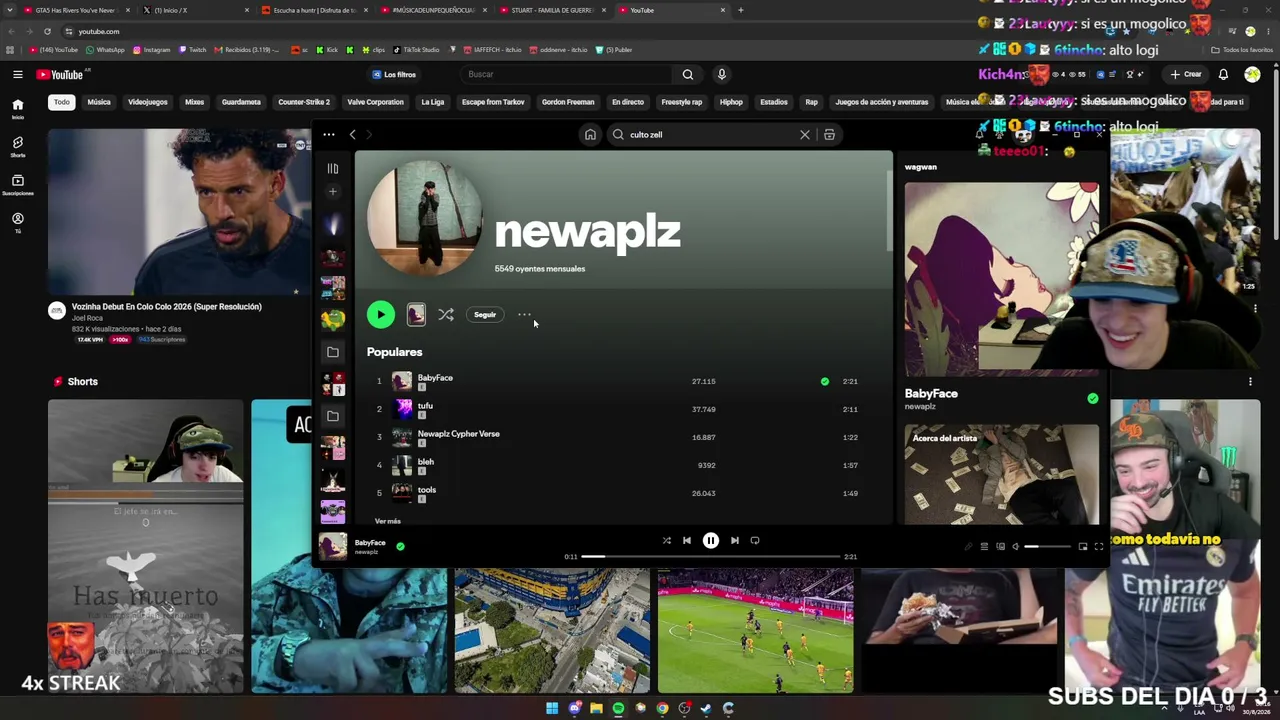Screen dimensions: 1280x720
Task: Select the 'Freestyle rap' filter chip
Action: click(682, 102)
